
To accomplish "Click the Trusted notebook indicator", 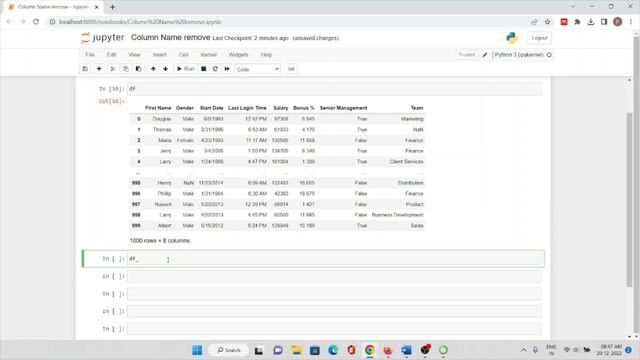I will 467,55.
